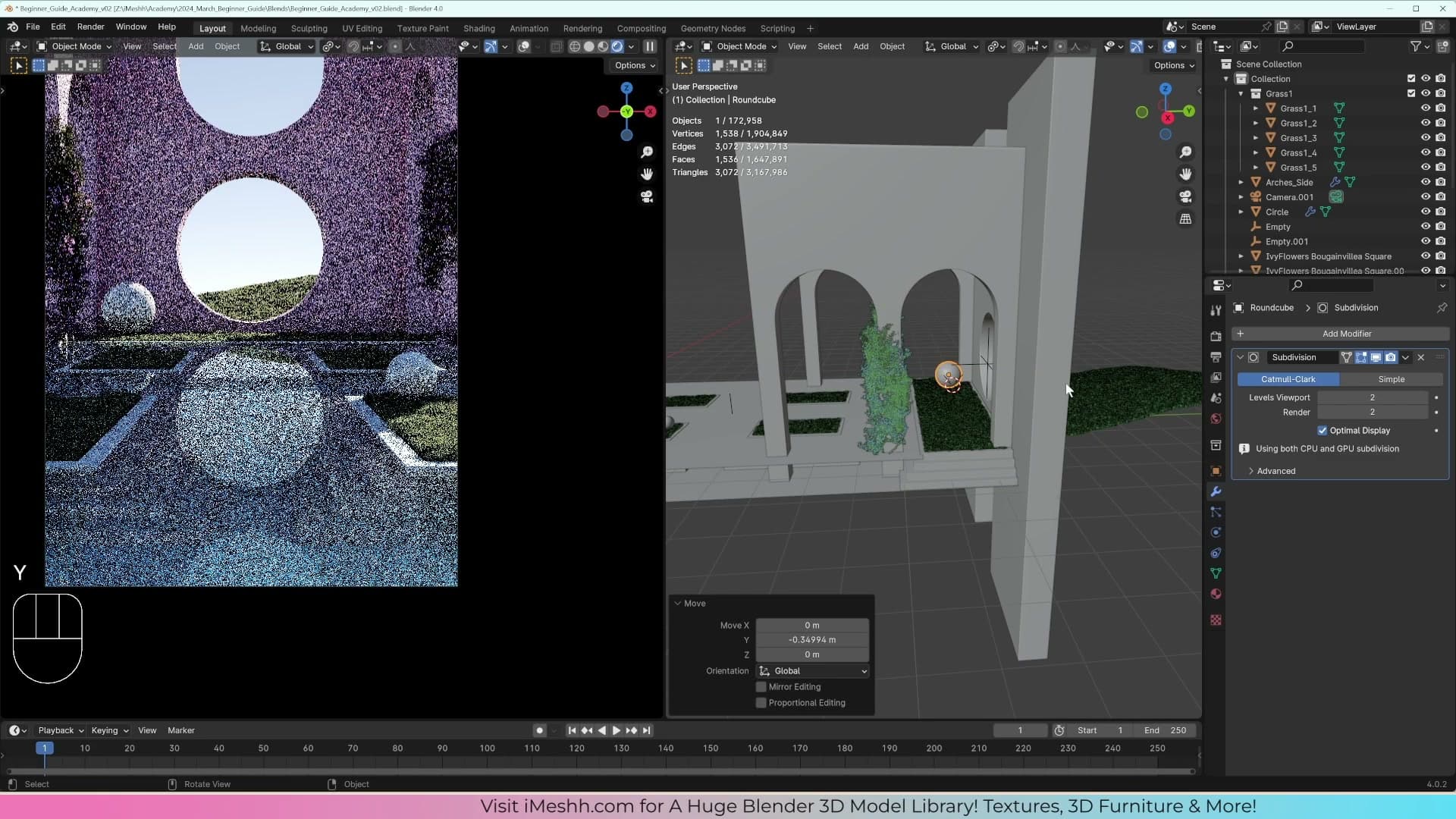
Task: Expand Arches_Side tree item
Action: point(1241,182)
